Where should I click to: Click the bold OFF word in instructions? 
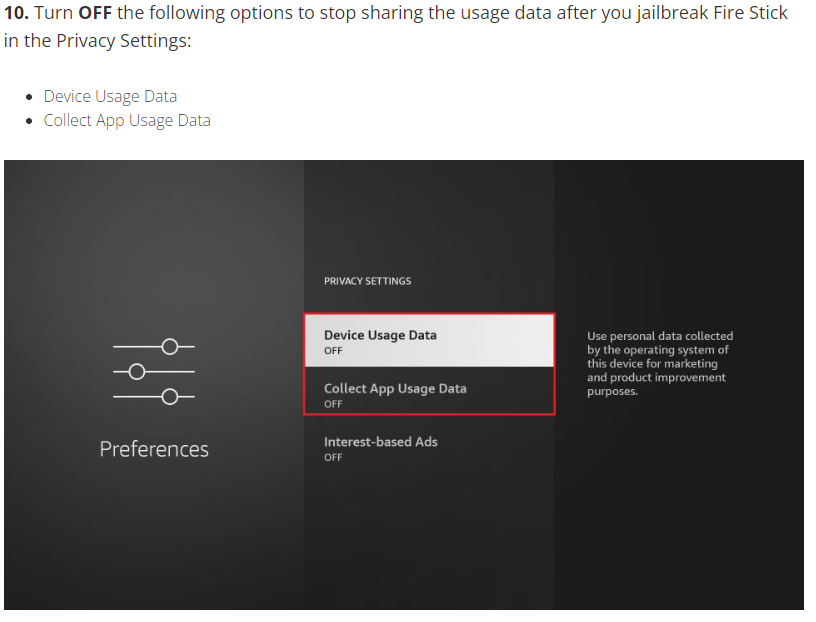click(95, 13)
